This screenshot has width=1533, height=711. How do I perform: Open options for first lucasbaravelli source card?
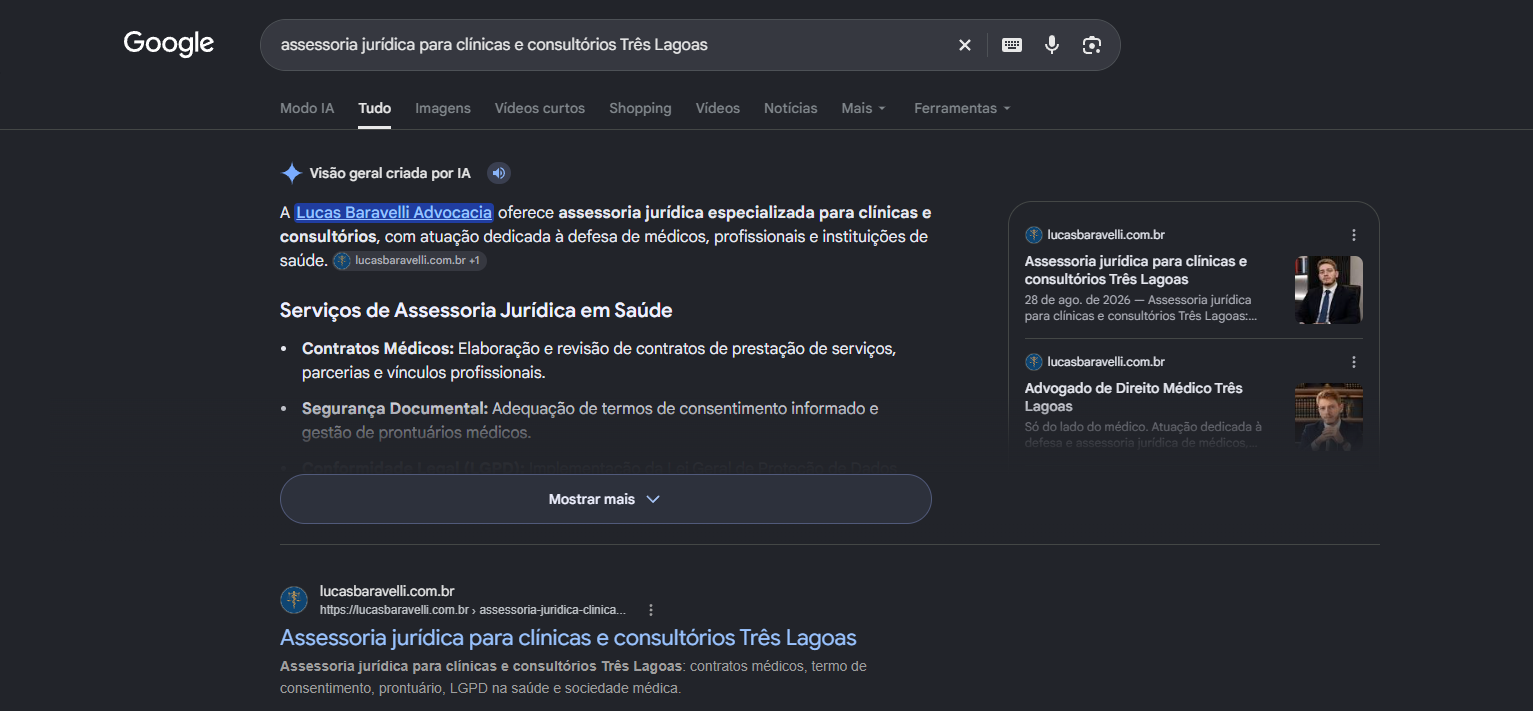(1354, 235)
